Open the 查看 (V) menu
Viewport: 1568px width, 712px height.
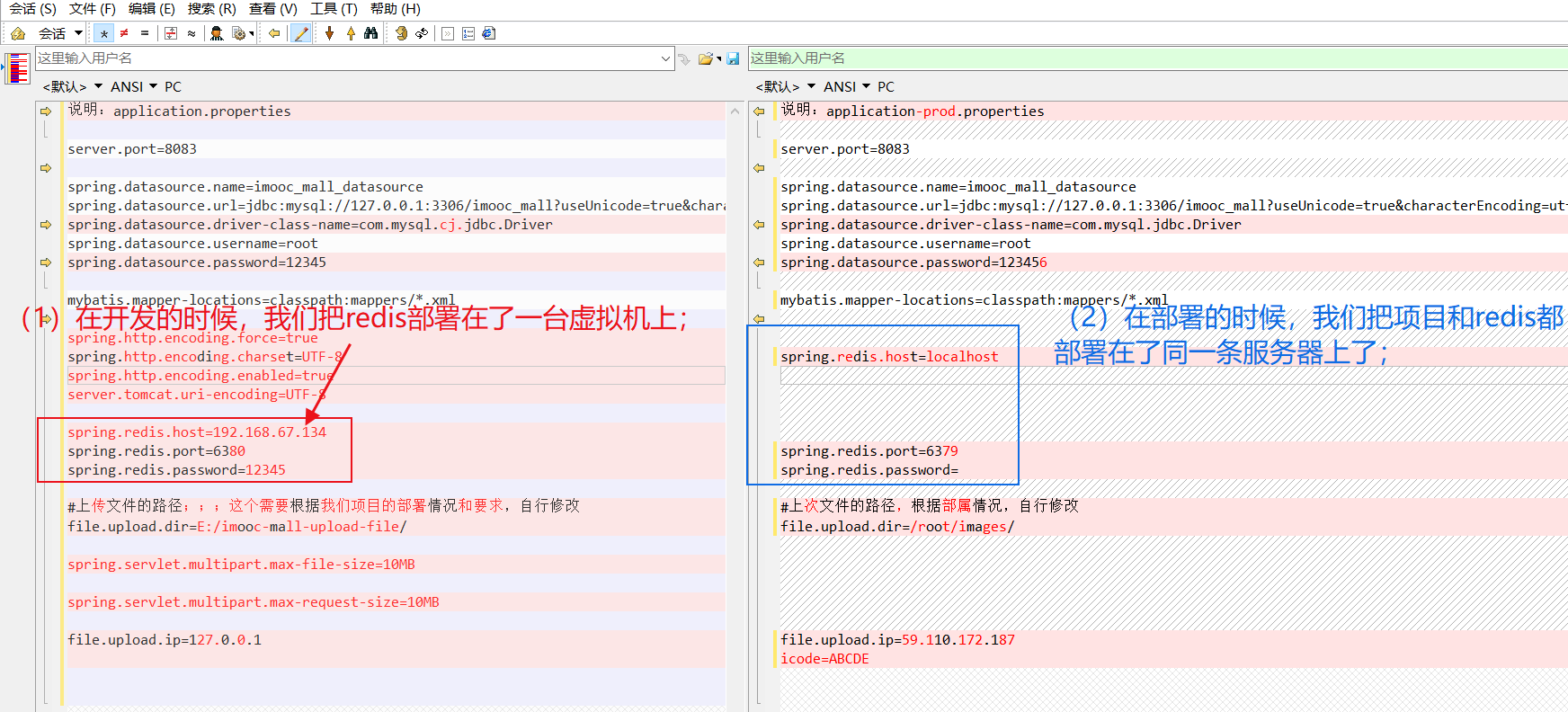(x=273, y=9)
